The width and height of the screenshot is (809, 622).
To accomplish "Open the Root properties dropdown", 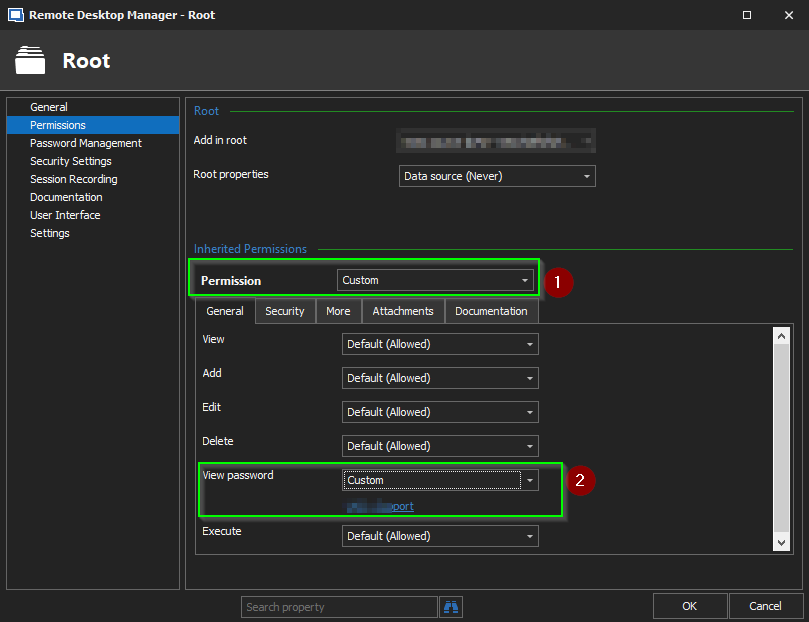I will pyautogui.click(x=497, y=176).
